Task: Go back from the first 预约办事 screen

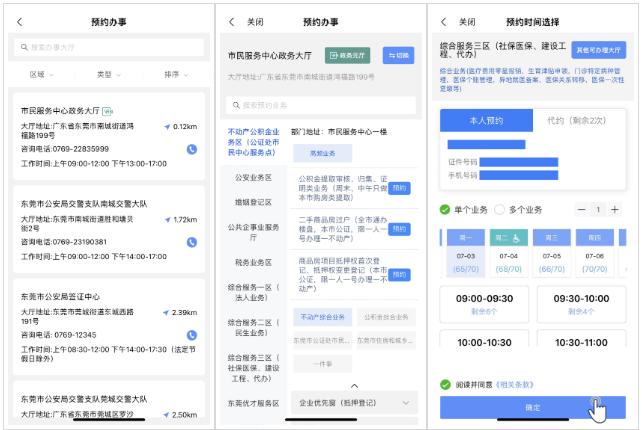Action: [20, 22]
